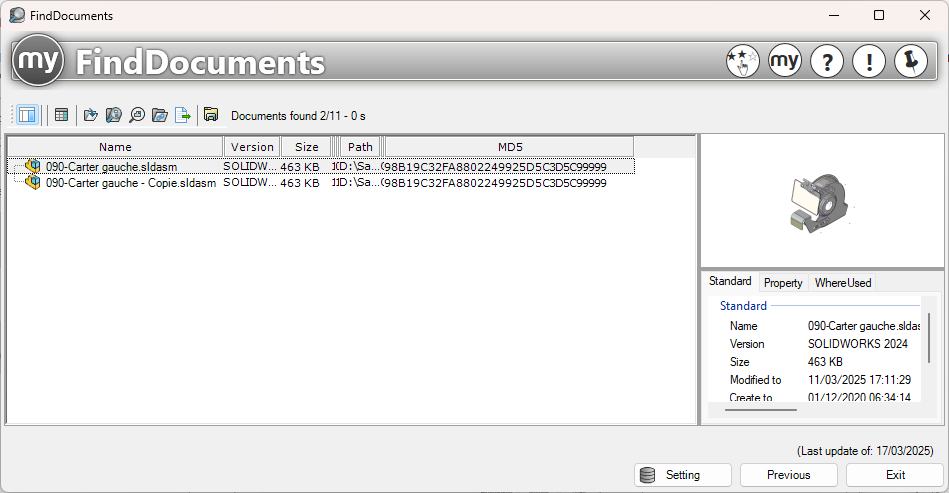
Task: Switch to the Property tab
Action: pyautogui.click(x=783, y=283)
